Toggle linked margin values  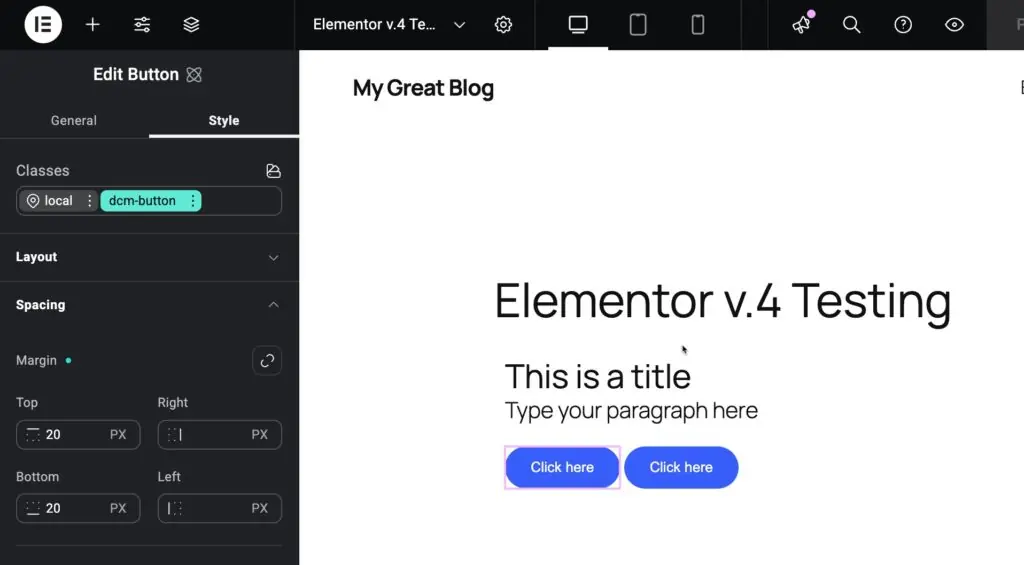[267, 361]
